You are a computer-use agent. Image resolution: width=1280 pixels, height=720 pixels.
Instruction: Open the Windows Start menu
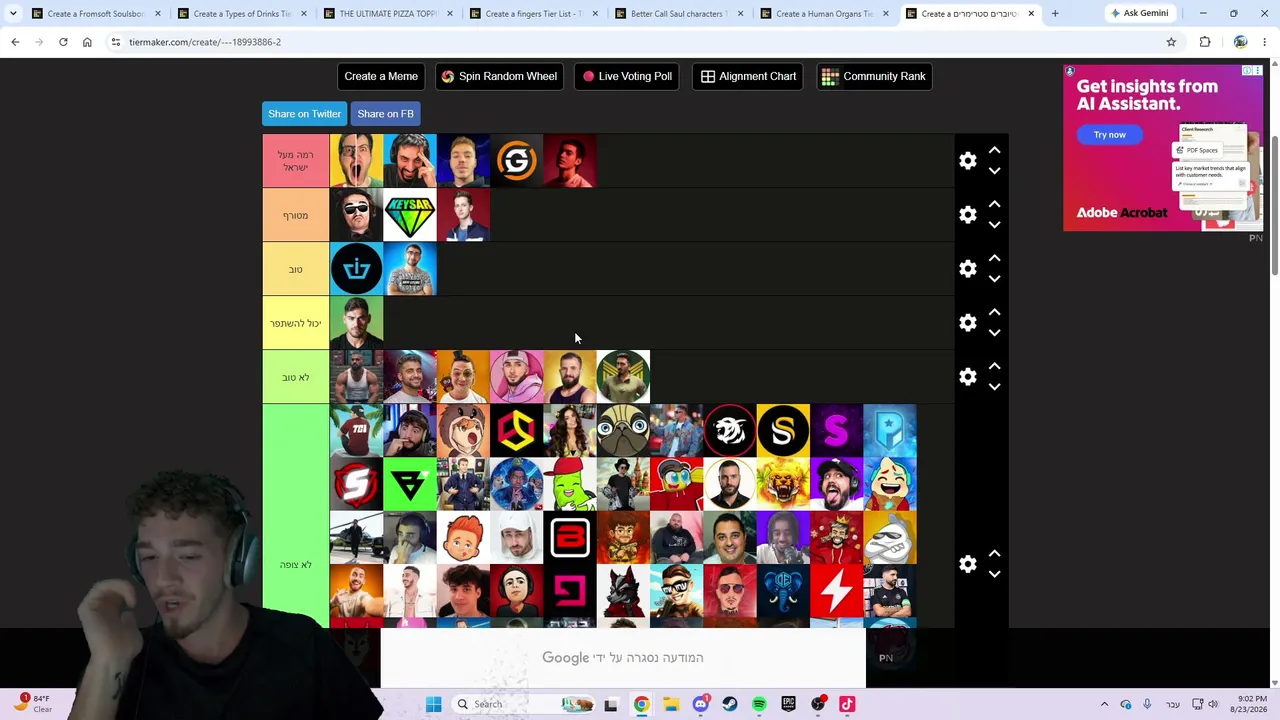pos(433,704)
